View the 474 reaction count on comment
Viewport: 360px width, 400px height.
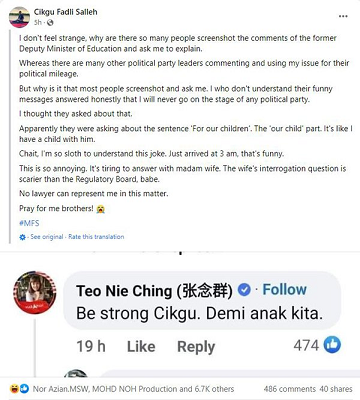pos(306,345)
